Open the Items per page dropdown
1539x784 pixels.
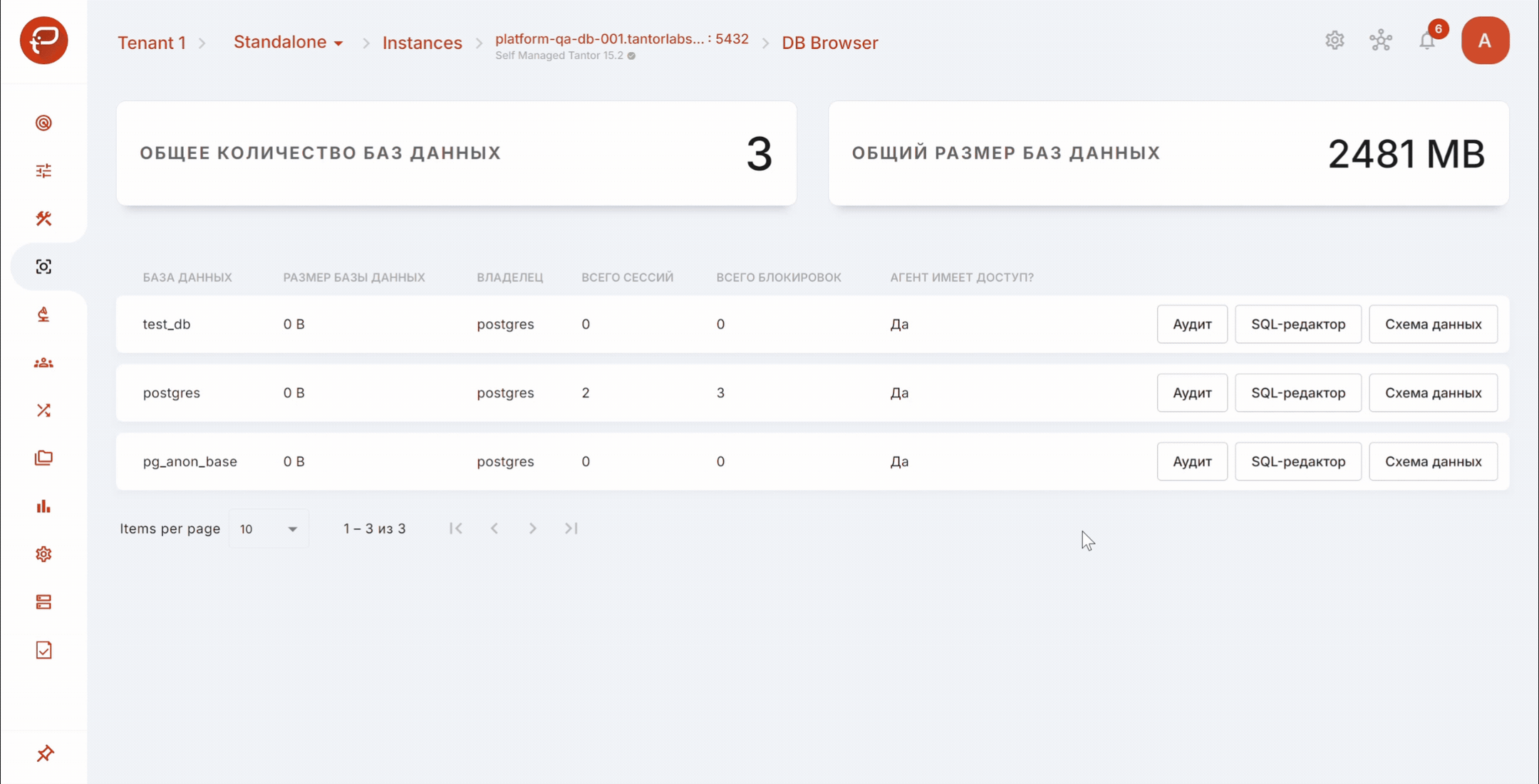(269, 529)
